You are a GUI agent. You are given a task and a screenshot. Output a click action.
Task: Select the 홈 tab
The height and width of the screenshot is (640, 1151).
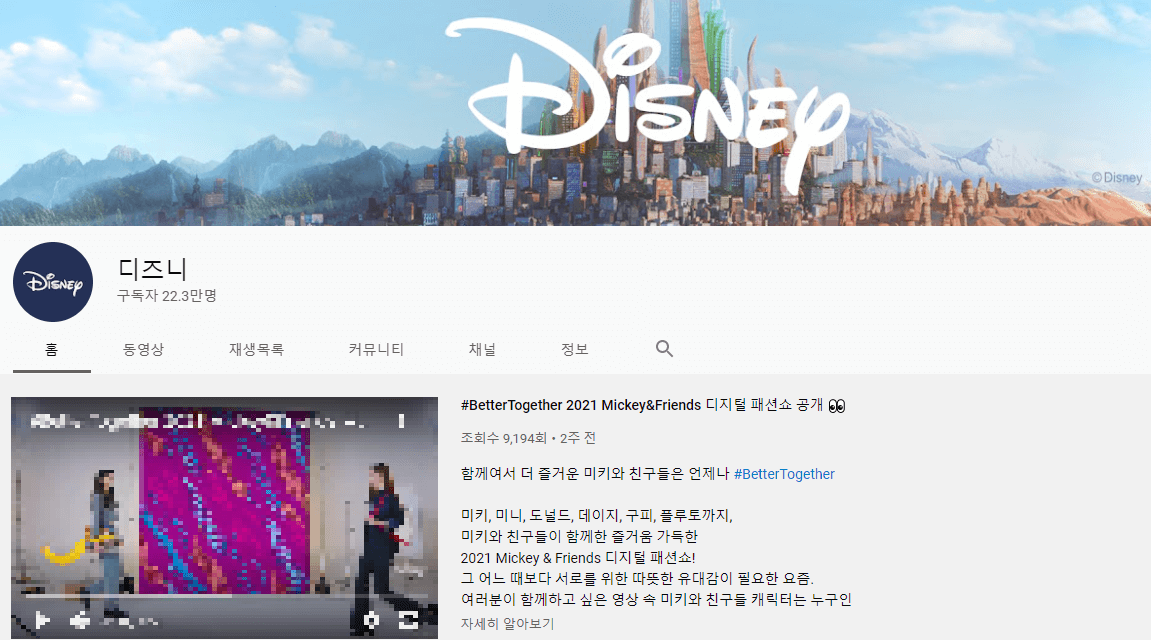click(51, 348)
